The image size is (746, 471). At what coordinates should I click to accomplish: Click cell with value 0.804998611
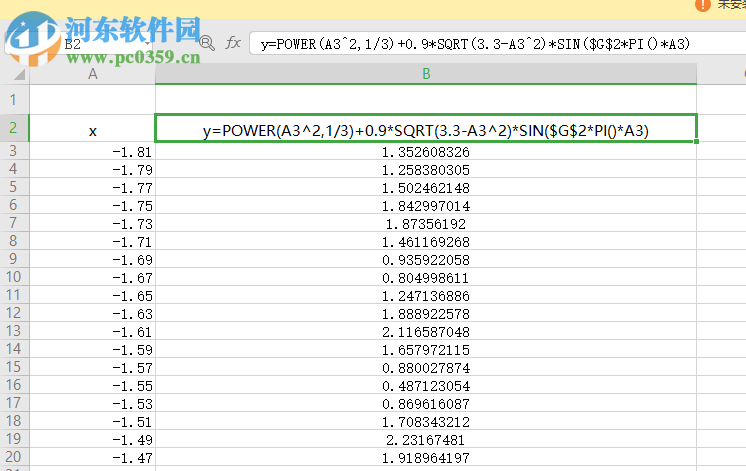click(426, 277)
